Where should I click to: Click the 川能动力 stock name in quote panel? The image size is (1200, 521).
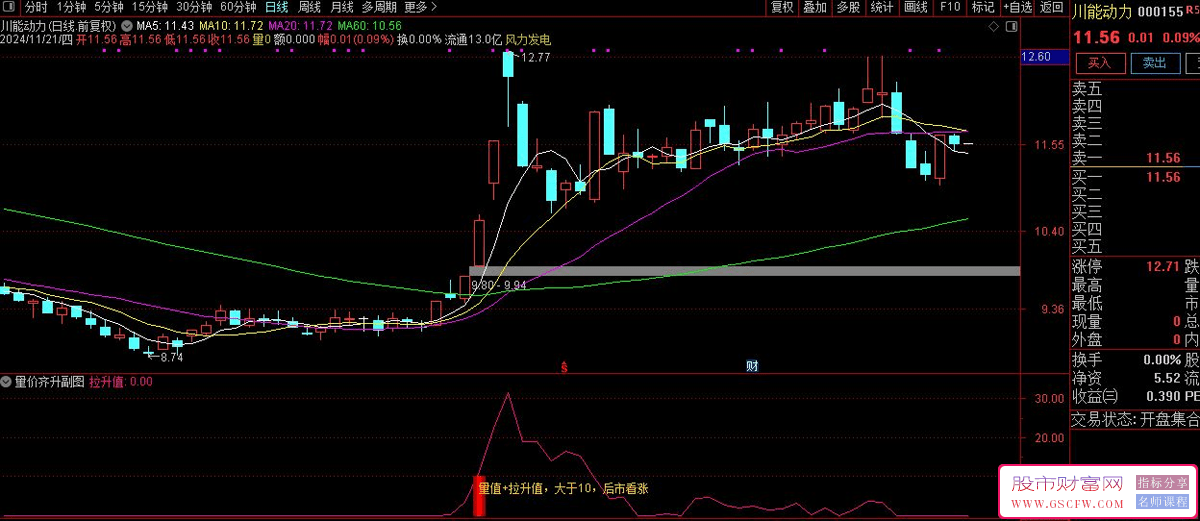[x=1103, y=13]
